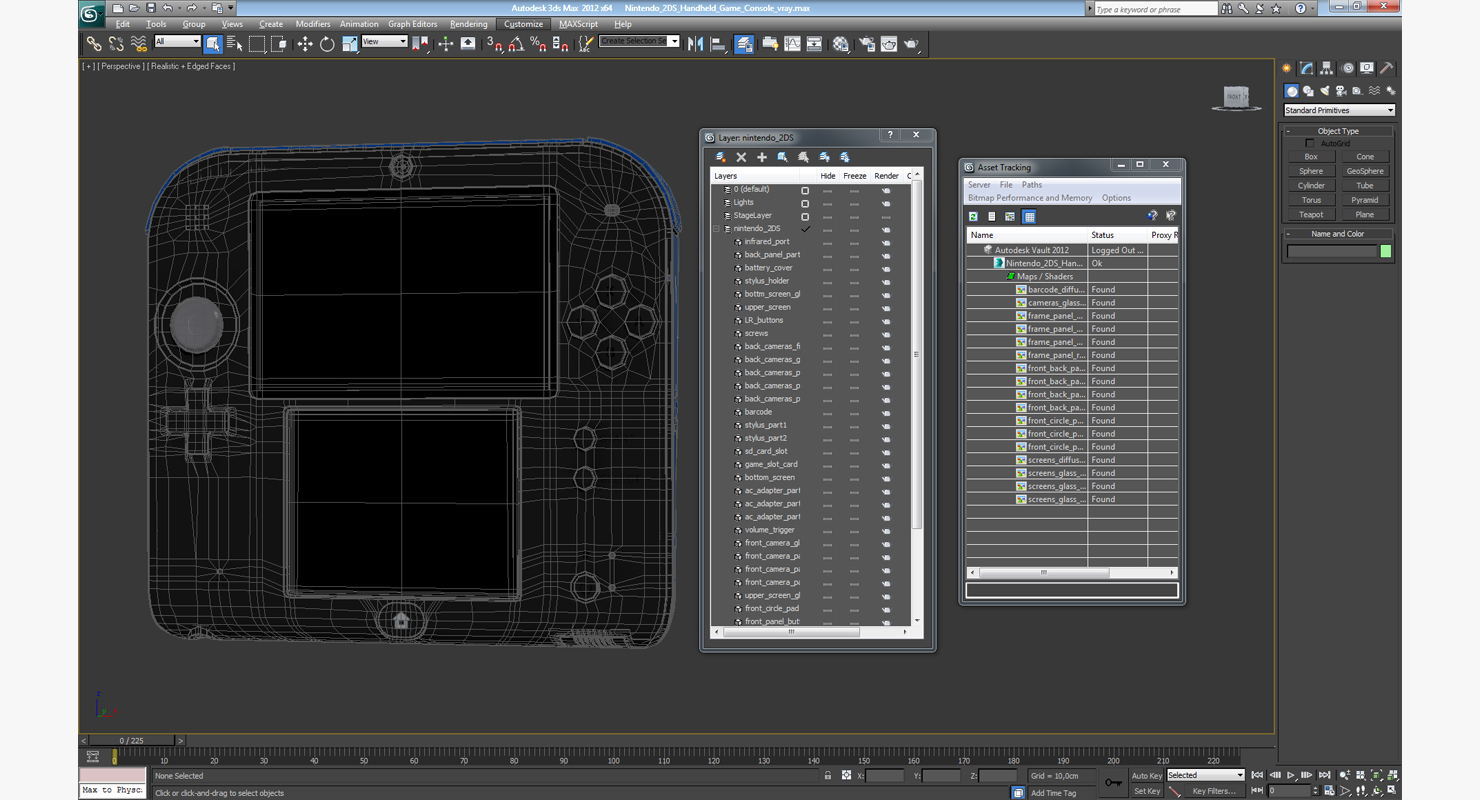Screen dimensions: 1480x800
Task: Open the MAXScript menu
Action: click(578, 24)
